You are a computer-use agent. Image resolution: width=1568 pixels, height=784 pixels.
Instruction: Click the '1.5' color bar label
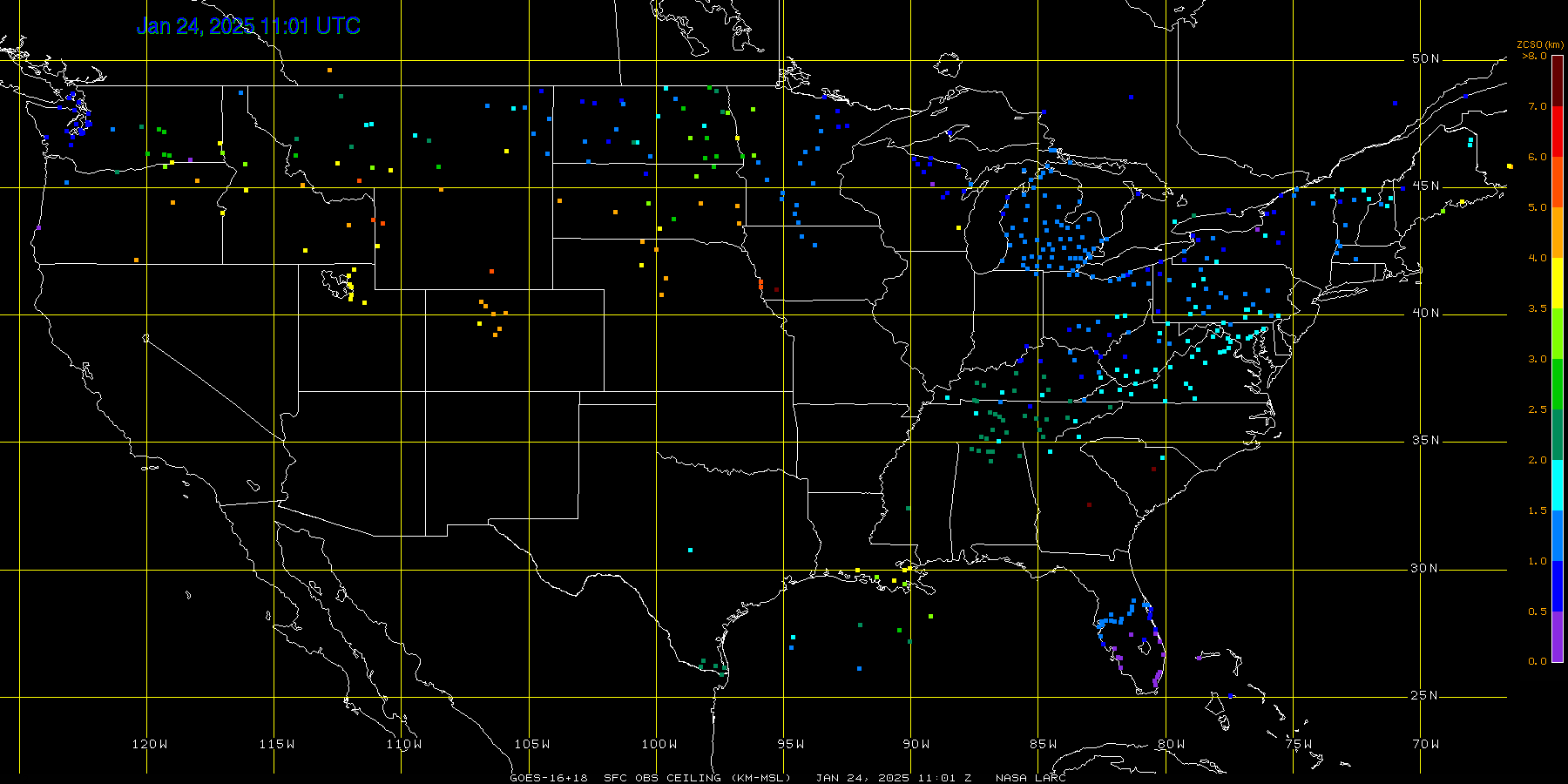[x=1538, y=510]
